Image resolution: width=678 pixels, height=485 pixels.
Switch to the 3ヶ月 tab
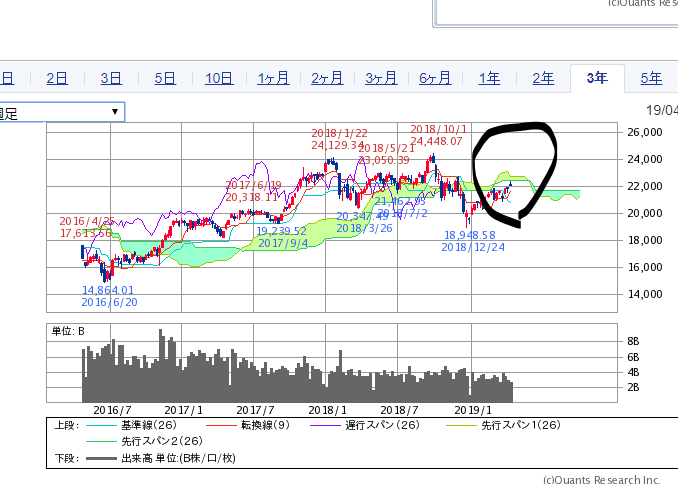(382, 78)
